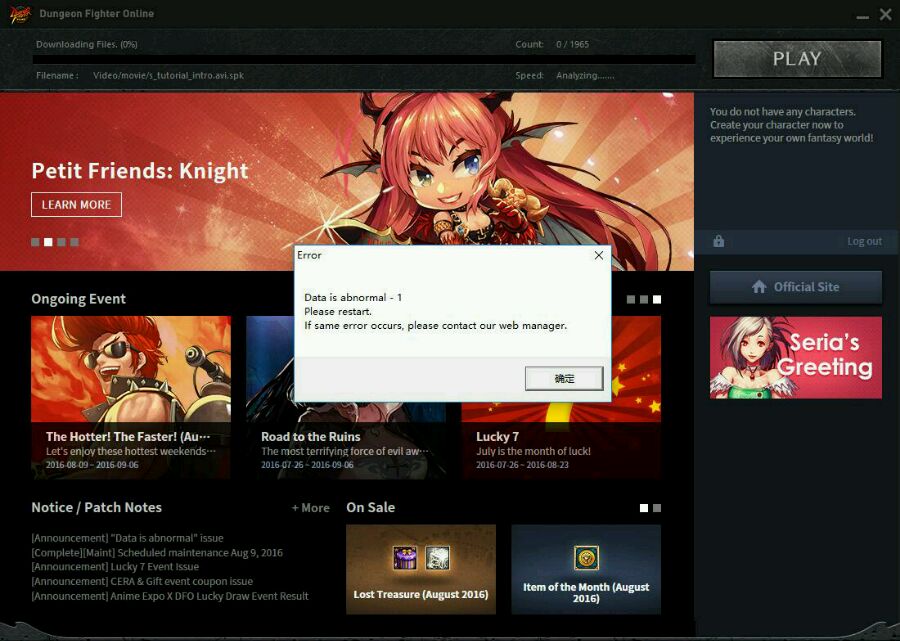Select the third banner slide indicator dot
The image size is (900, 641).
pos(61,242)
